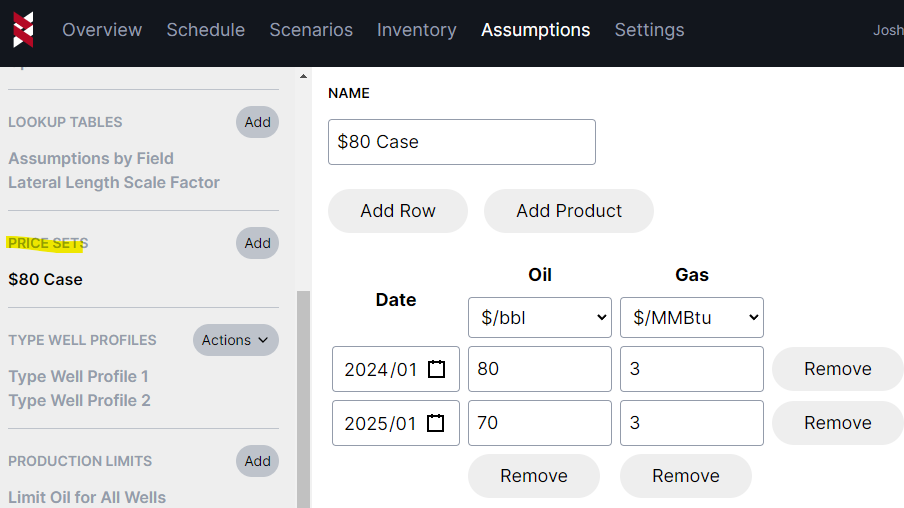Expand the Gas unit $/MMBtu dropdown
Screen dimensions: 904x508
pos(692,317)
